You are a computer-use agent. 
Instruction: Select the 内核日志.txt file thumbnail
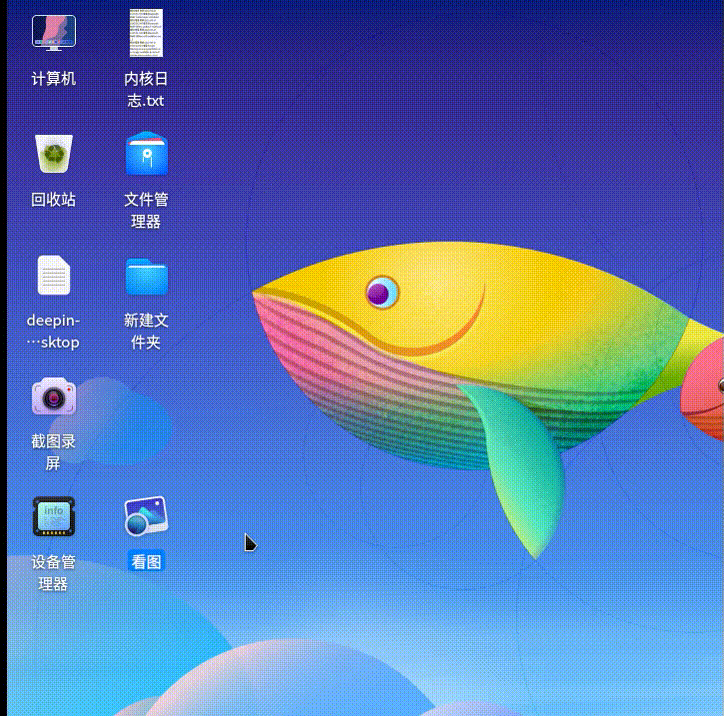click(x=146, y=33)
